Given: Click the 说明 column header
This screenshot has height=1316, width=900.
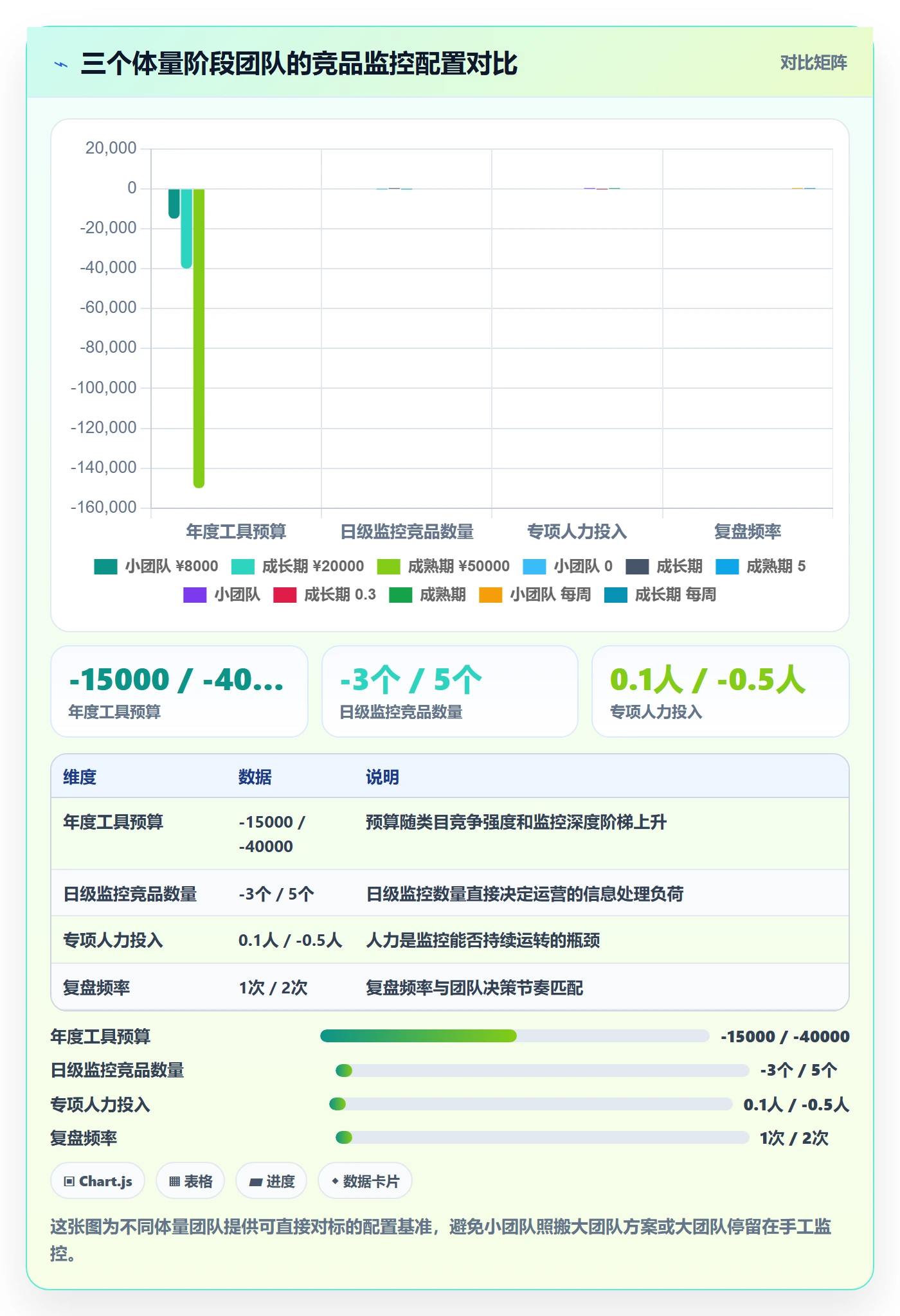Looking at the screenshot, I should pyautogui.click(x=382, y=777).
